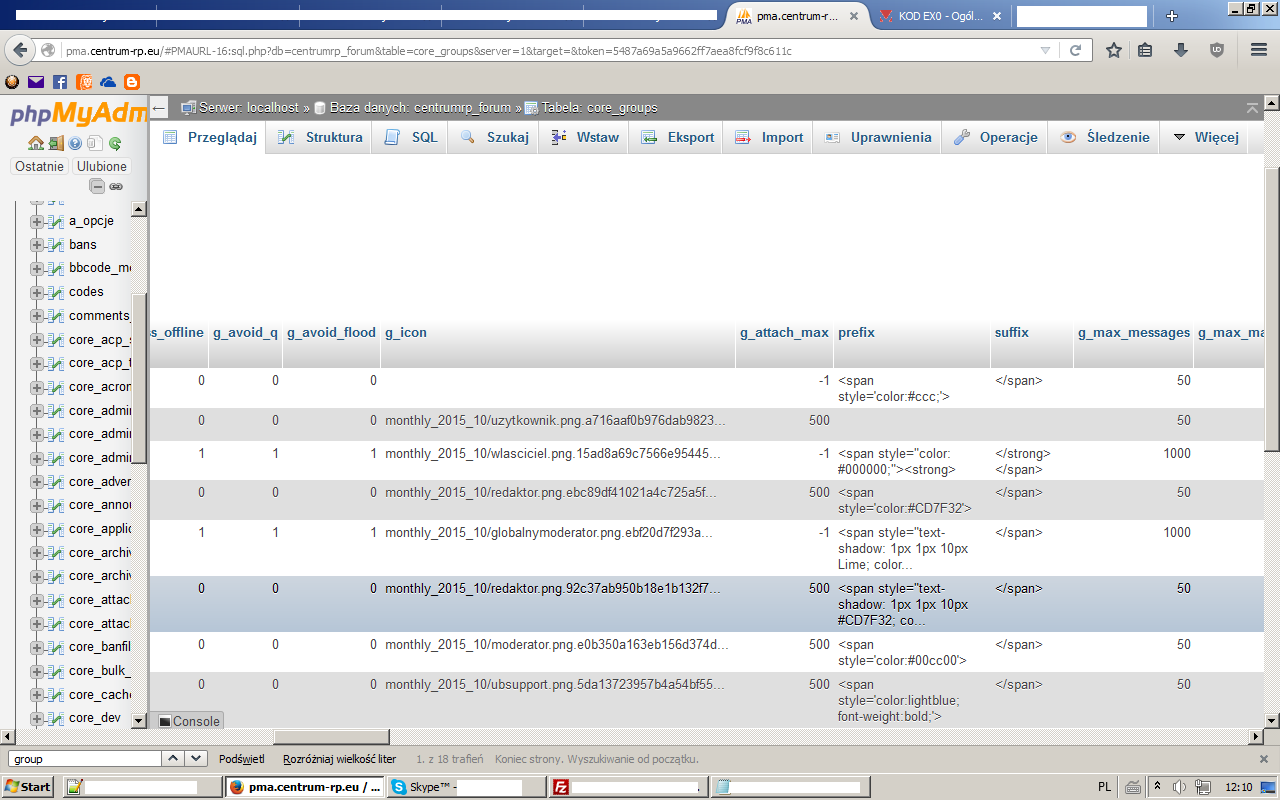This screenshot has height=800, width=1280.
Task: Click the phpMyAdmin home icon
Action: tap(35, 143)
